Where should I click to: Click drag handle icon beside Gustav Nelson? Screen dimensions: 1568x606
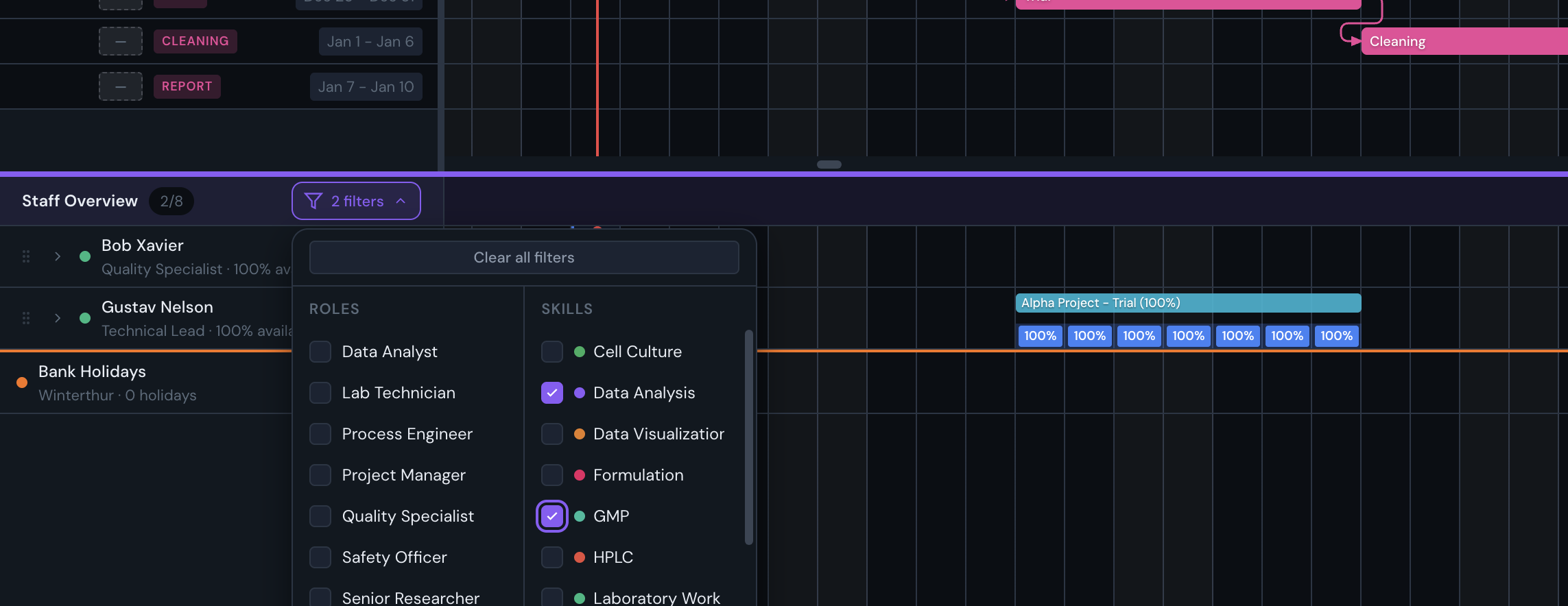(x=26, y=318)
